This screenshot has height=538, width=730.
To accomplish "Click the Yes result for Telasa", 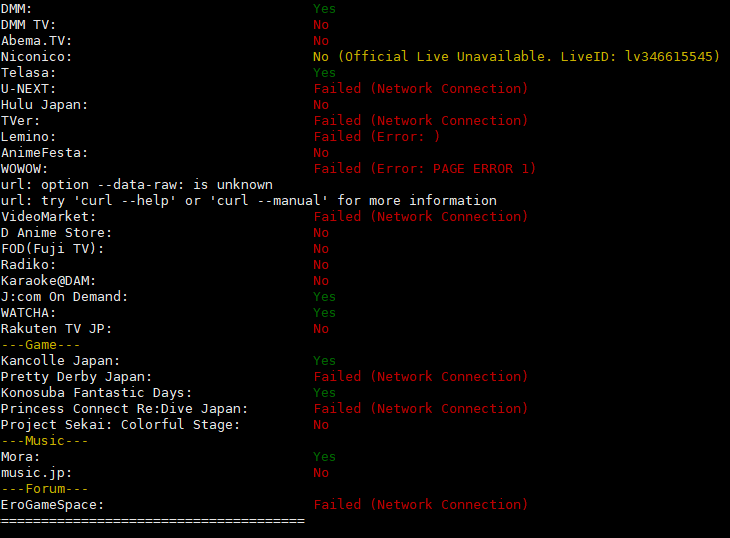I will point(324,73).
